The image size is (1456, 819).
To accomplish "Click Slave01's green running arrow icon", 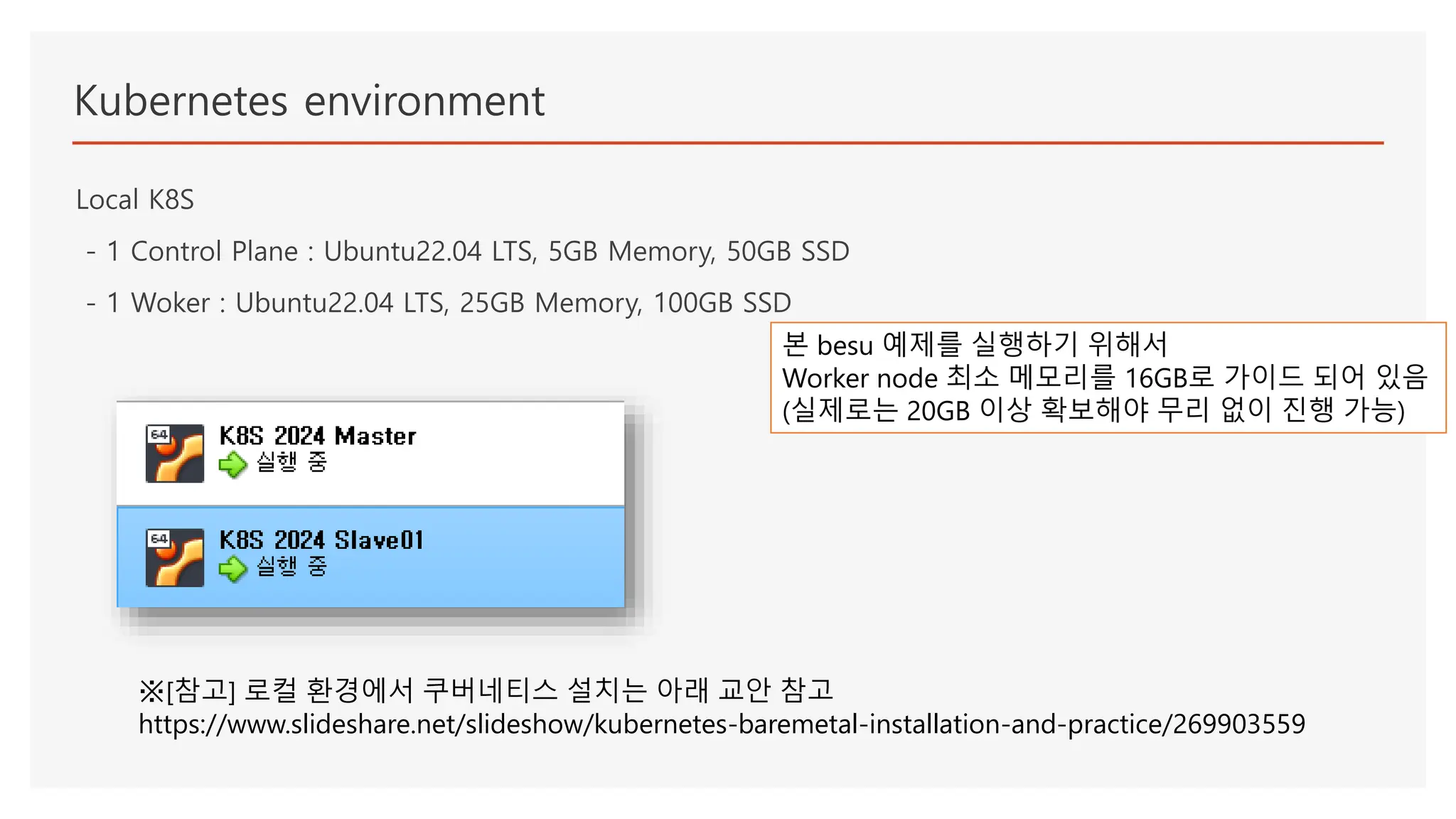I will tap(232, 569).
